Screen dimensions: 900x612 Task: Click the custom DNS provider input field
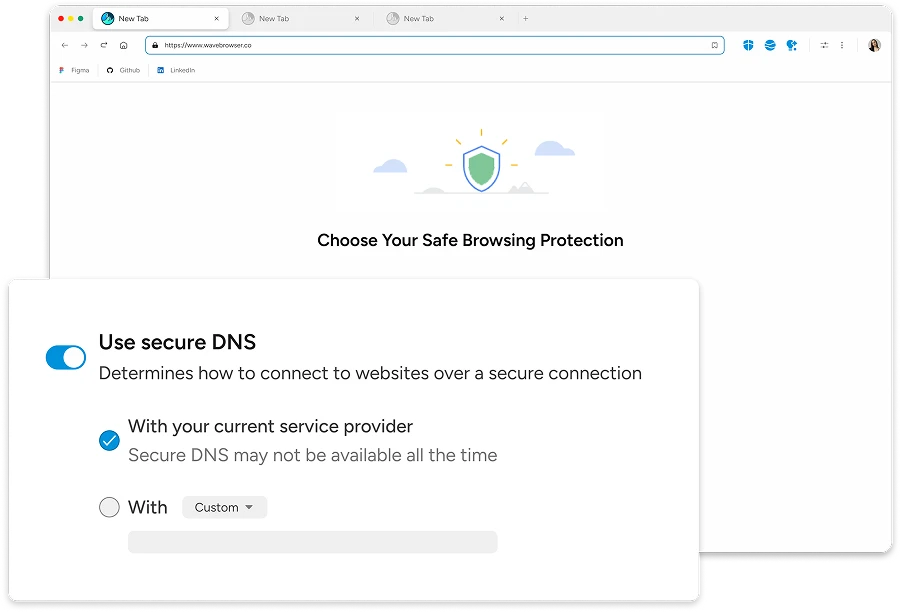312,541
